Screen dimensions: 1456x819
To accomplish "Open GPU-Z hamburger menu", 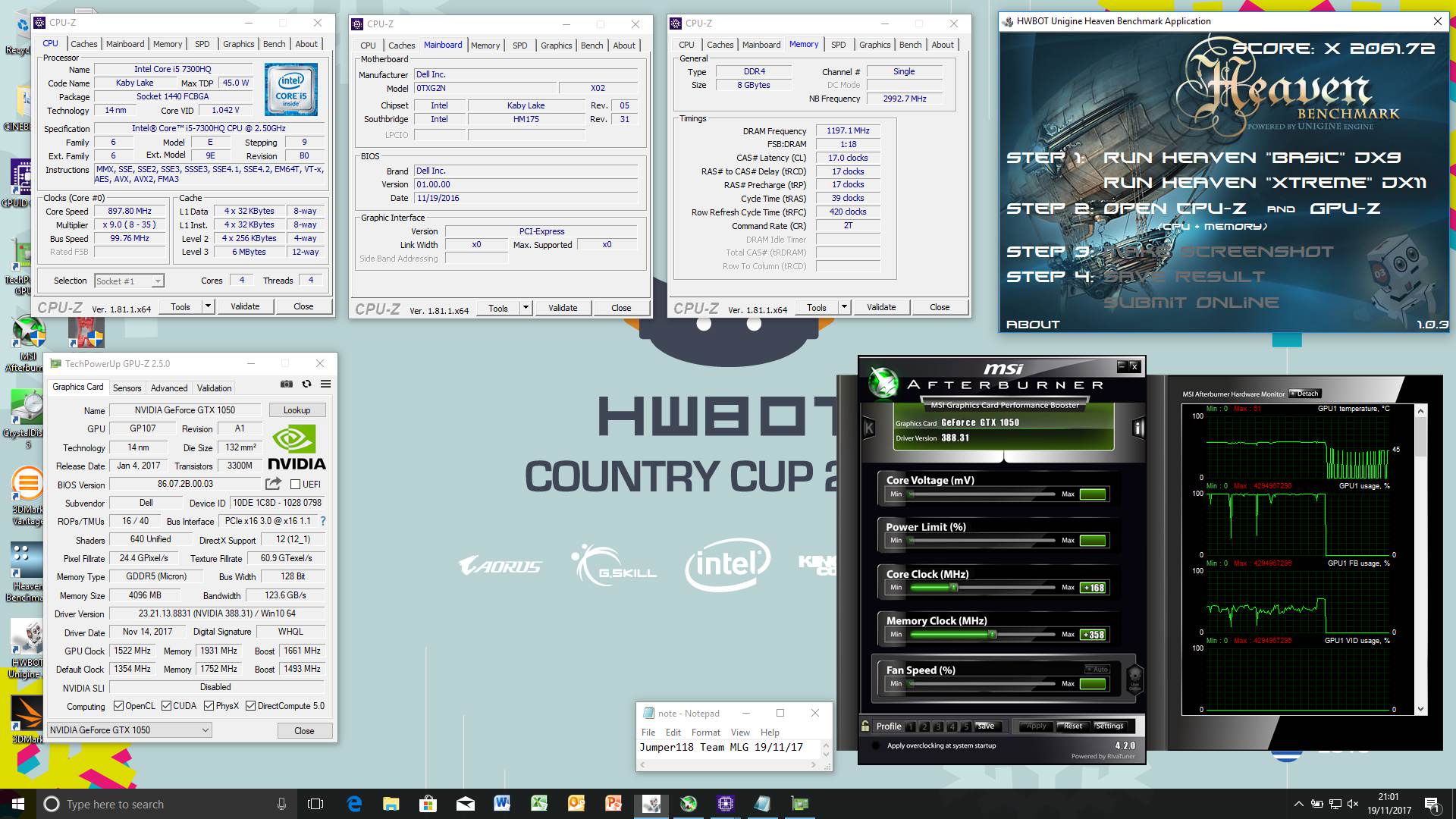I will pyautogui.click(x=325, y=384).
